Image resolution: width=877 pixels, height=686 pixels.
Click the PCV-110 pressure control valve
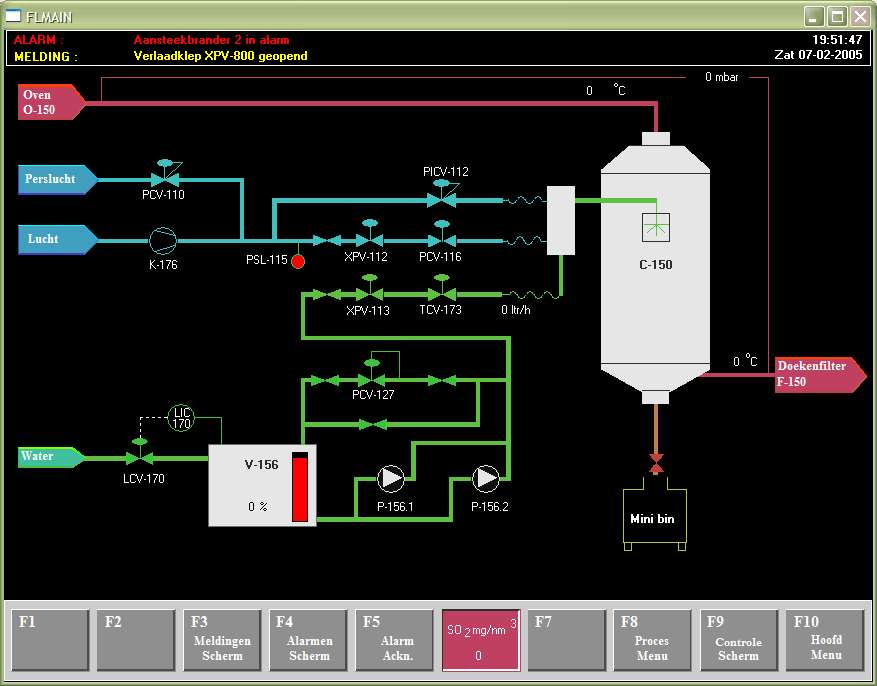click(164, 176)
